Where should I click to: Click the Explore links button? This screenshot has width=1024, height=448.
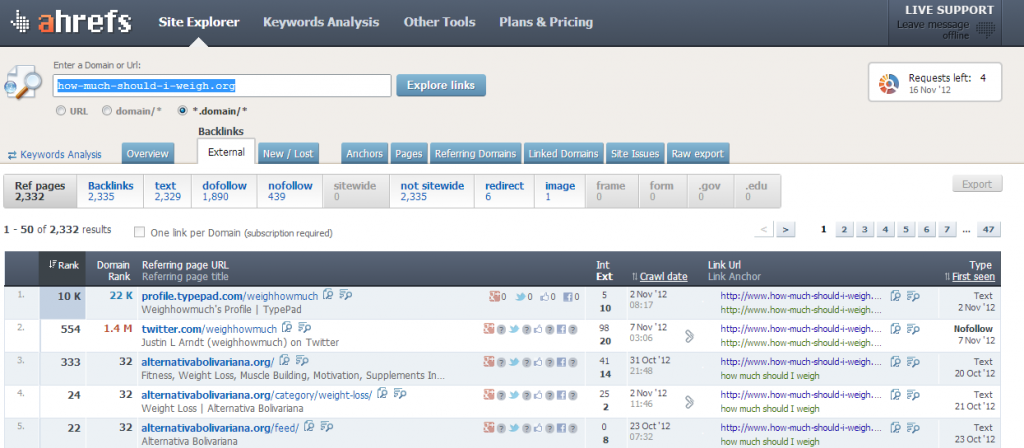click(441, 86)
